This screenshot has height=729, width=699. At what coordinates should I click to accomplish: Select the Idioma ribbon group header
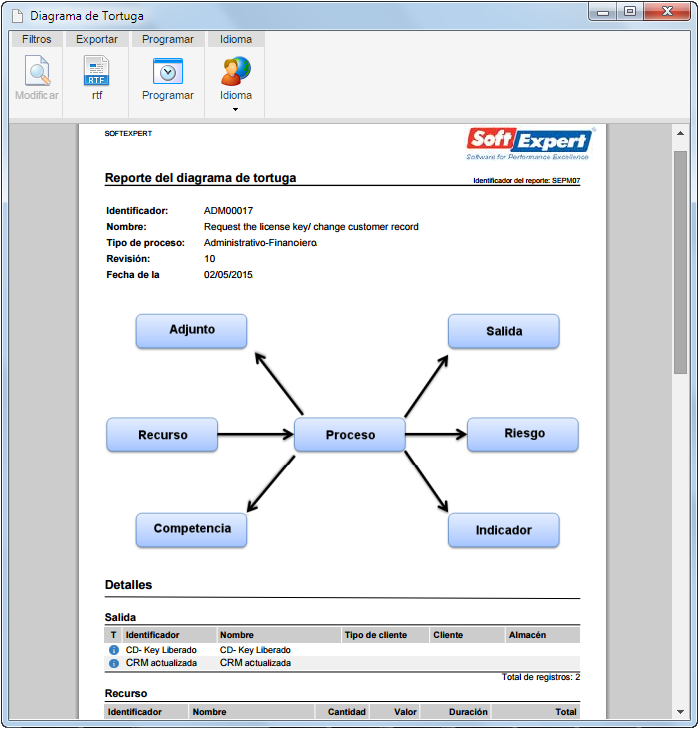(x=236, y=40)
